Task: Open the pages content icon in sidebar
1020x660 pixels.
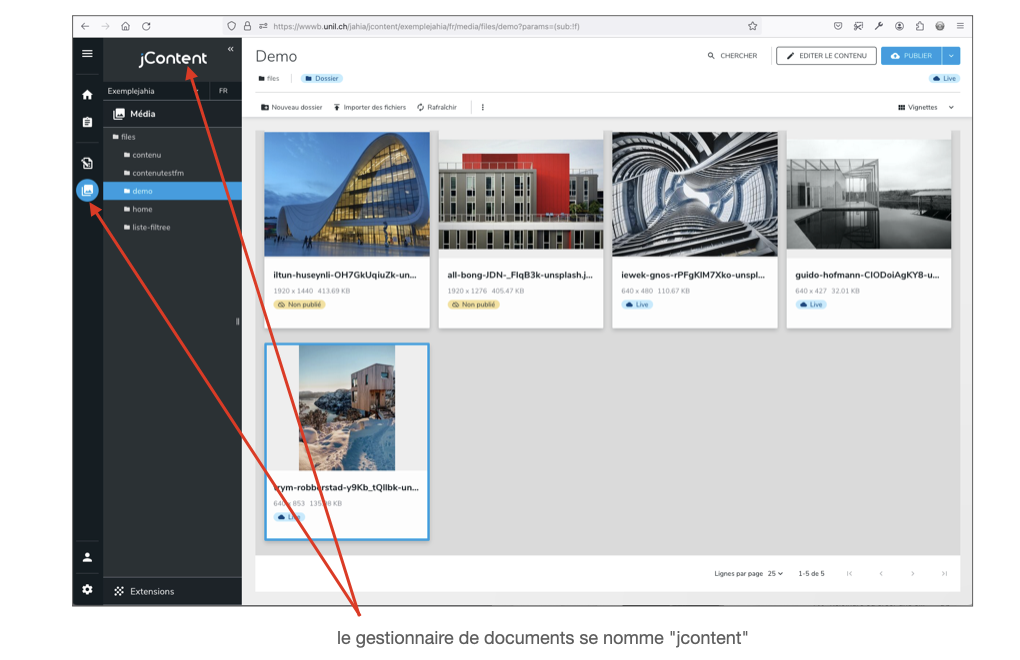Action: [87, 164]
